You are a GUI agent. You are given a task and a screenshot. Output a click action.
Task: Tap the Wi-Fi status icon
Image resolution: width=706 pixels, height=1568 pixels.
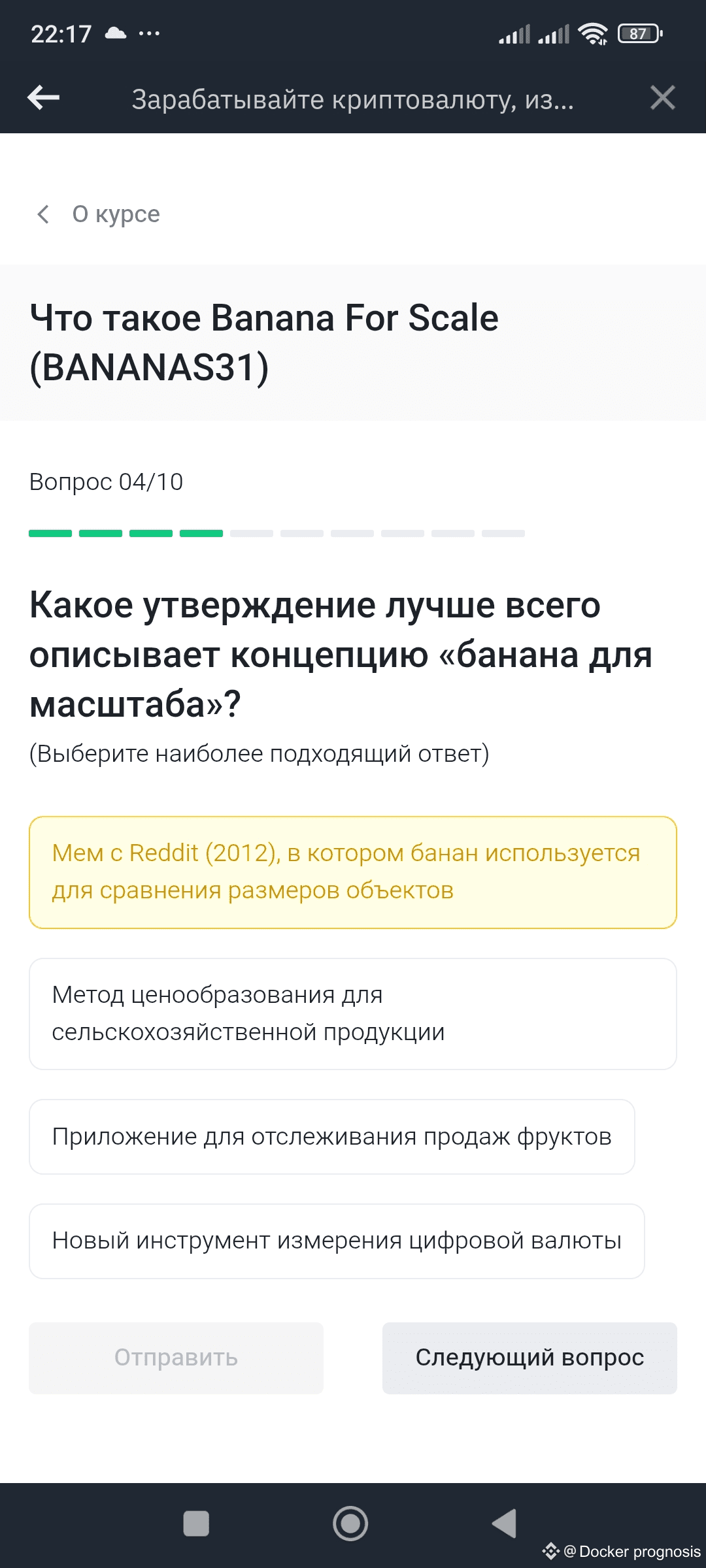[593, 33]
